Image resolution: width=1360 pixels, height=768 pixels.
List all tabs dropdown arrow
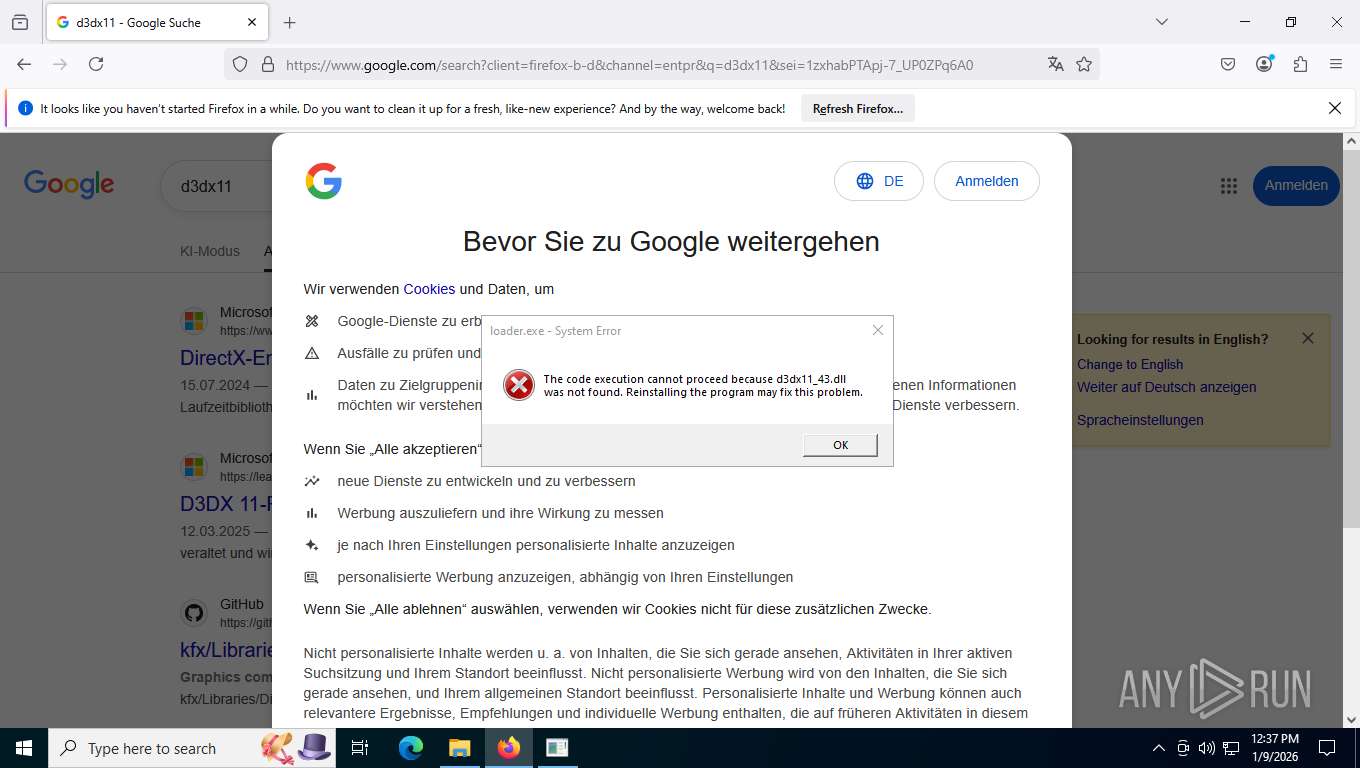coord(1161,22)
